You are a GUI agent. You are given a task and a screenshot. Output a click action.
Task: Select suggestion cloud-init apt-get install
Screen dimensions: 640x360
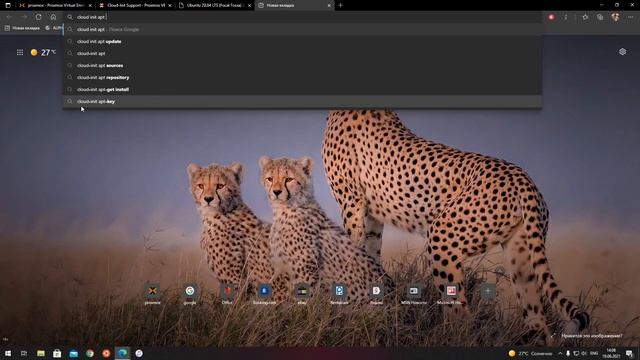click(302, 89)
